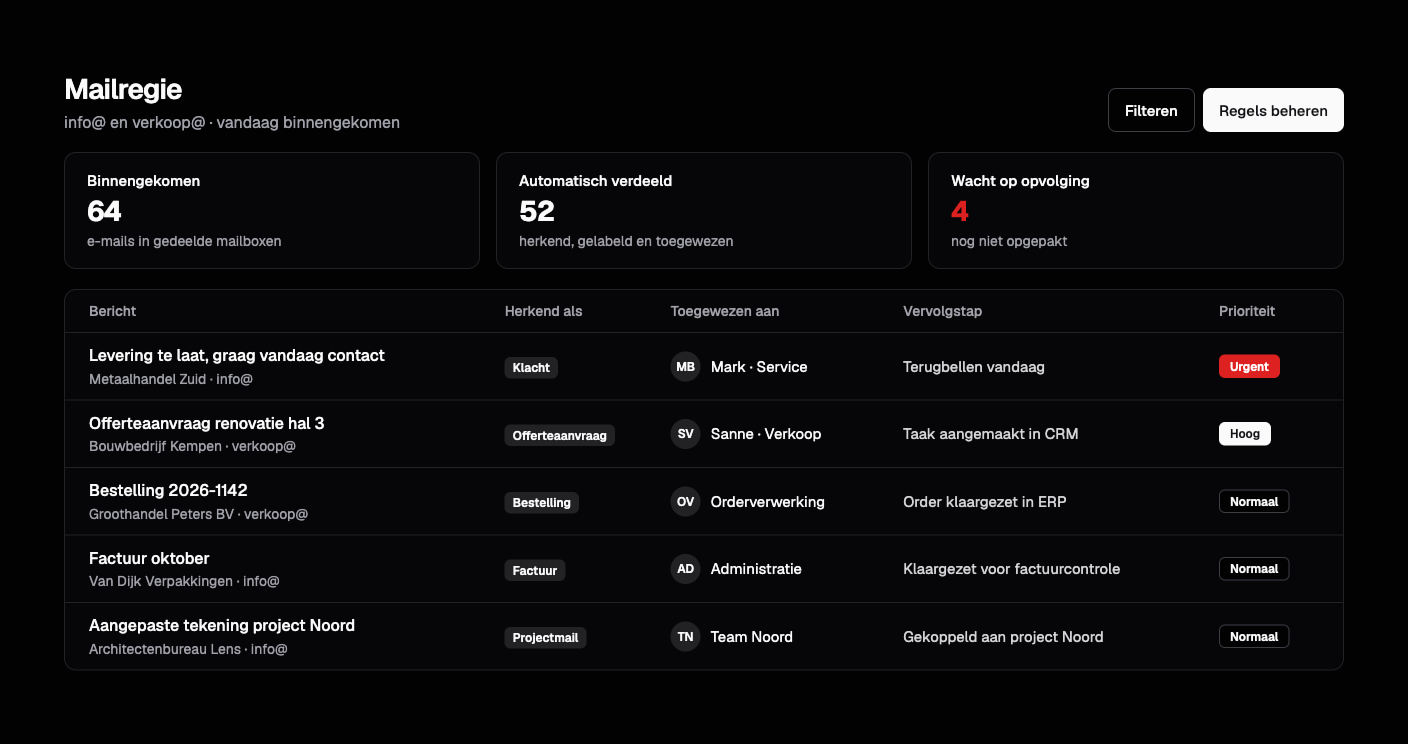Select the Bestelling label tag
The image size is (1408, 744).
tap(541, 502)
